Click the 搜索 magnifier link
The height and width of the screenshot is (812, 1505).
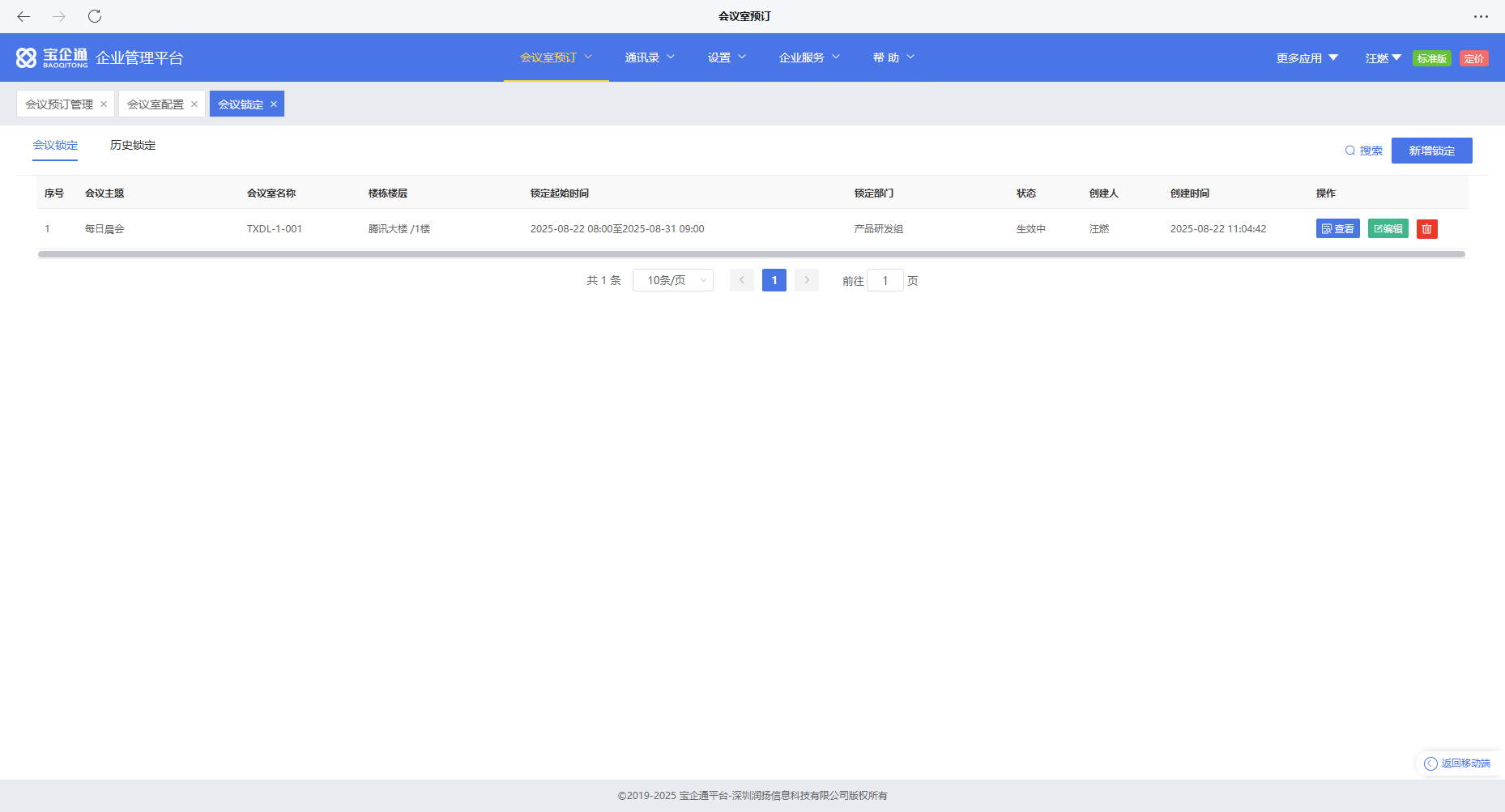tap(1364, 151)
